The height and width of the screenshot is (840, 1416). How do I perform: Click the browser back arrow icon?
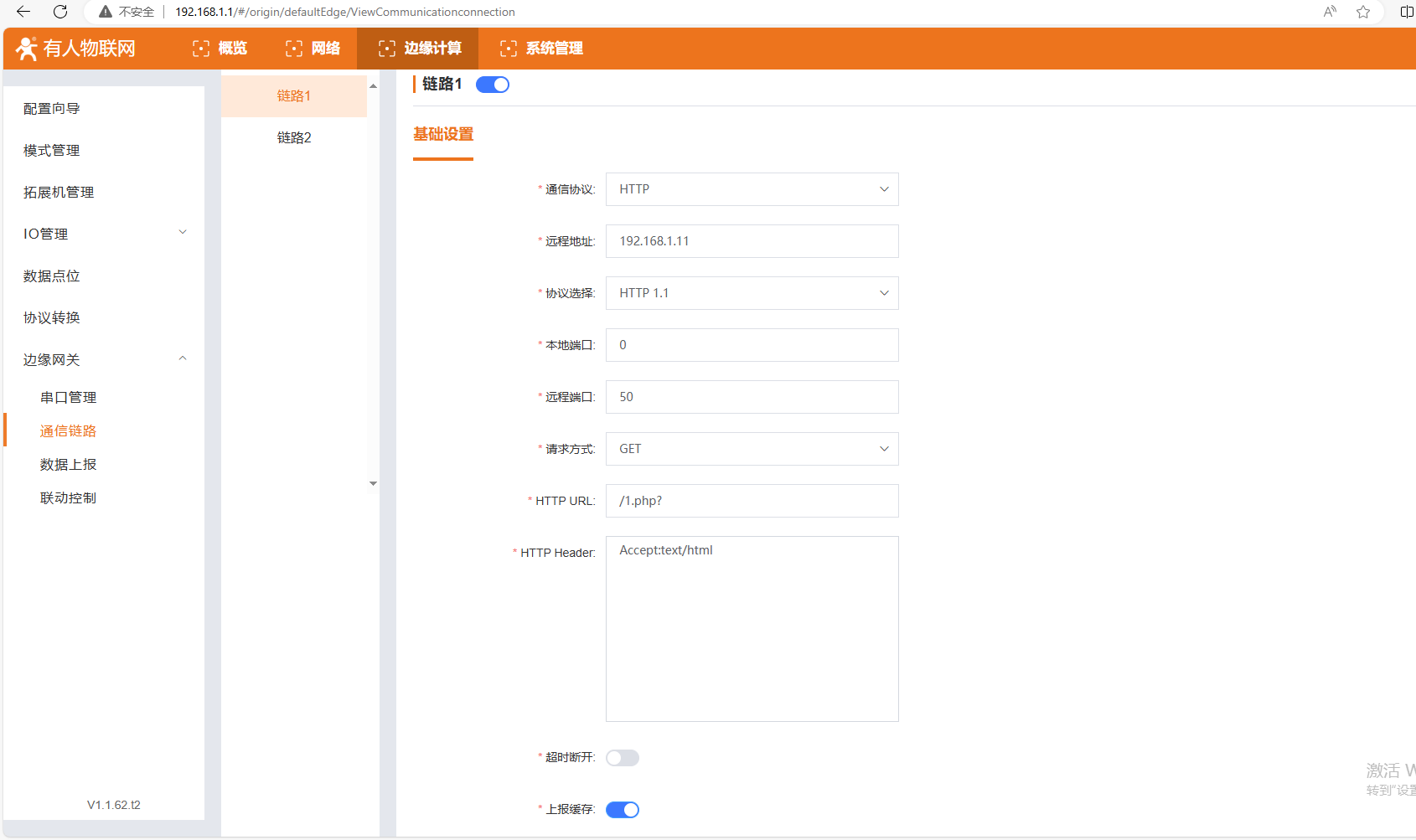click(23, 12)
